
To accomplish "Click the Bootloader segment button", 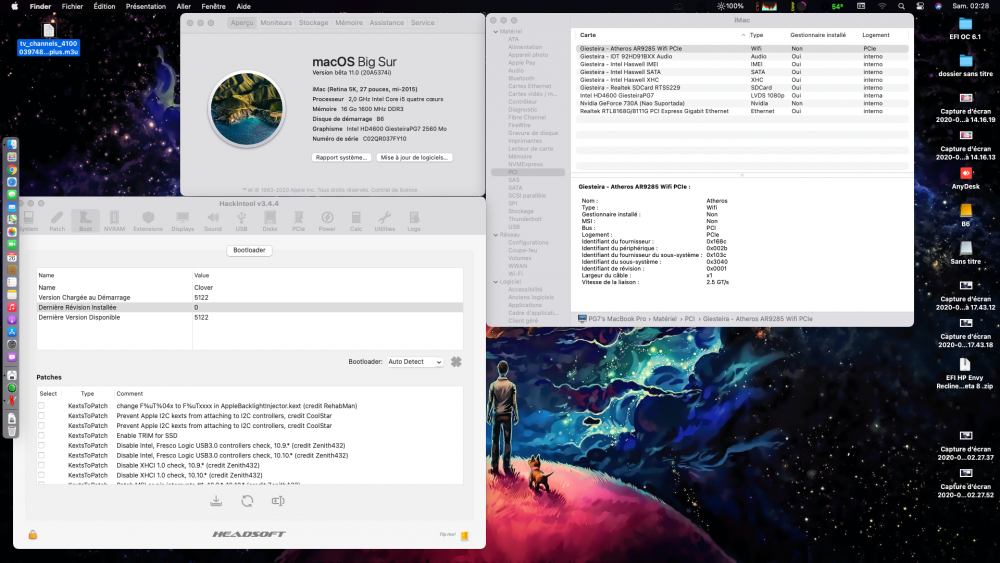I will tap(249, 250).
